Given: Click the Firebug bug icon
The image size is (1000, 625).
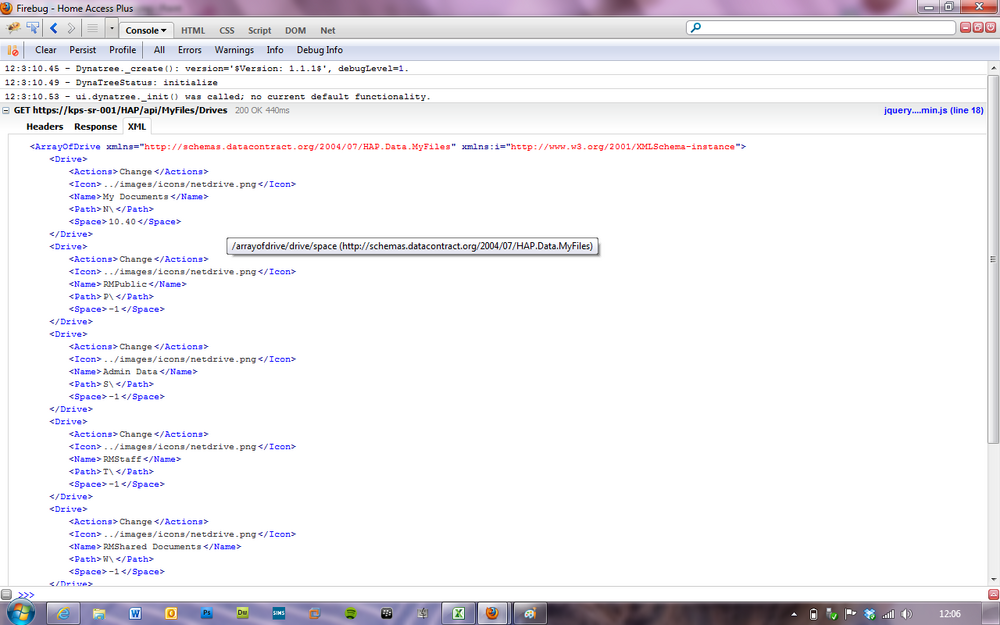Looking at the screenshot, I should (x=13, y=29).
